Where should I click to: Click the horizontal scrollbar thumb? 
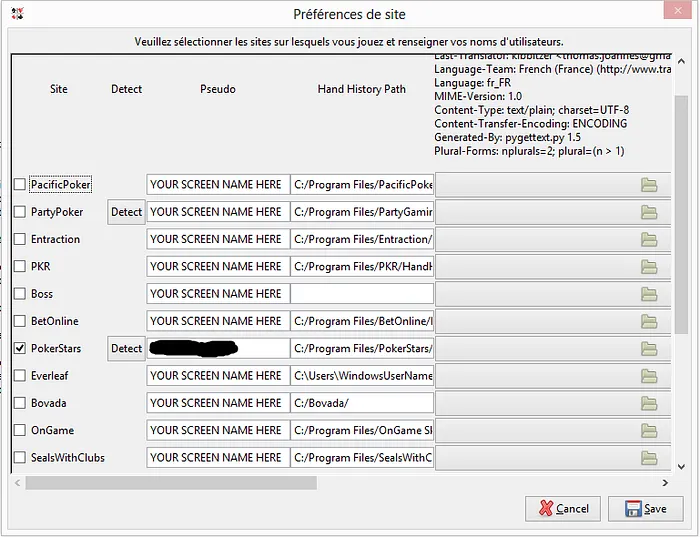coord(171,483)
